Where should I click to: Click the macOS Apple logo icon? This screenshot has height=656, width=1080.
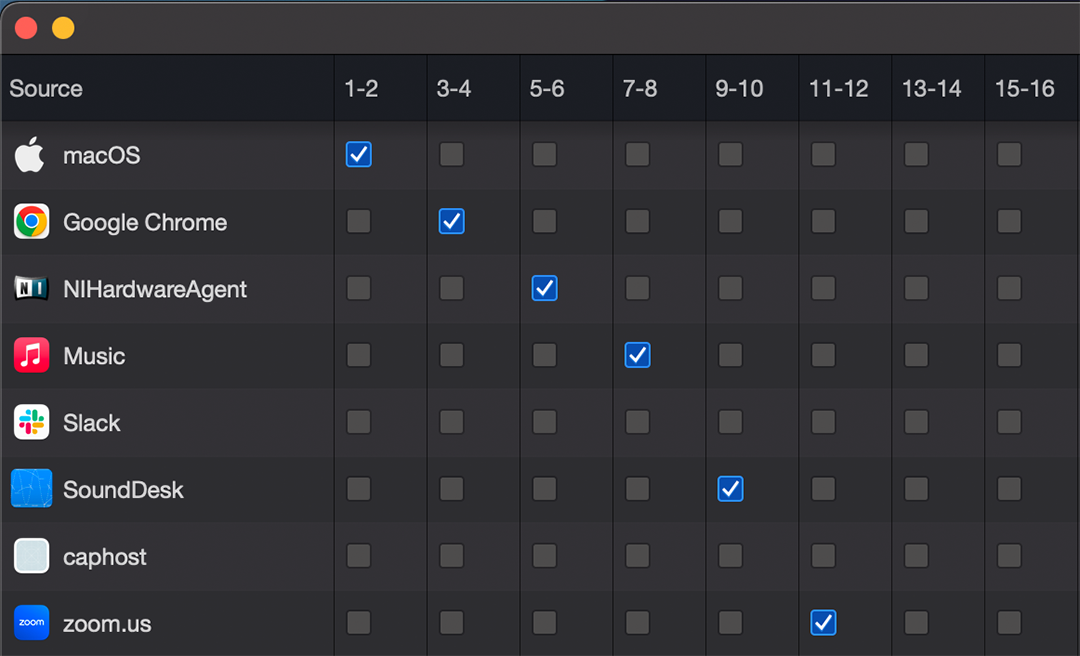(x=30, y=154)
